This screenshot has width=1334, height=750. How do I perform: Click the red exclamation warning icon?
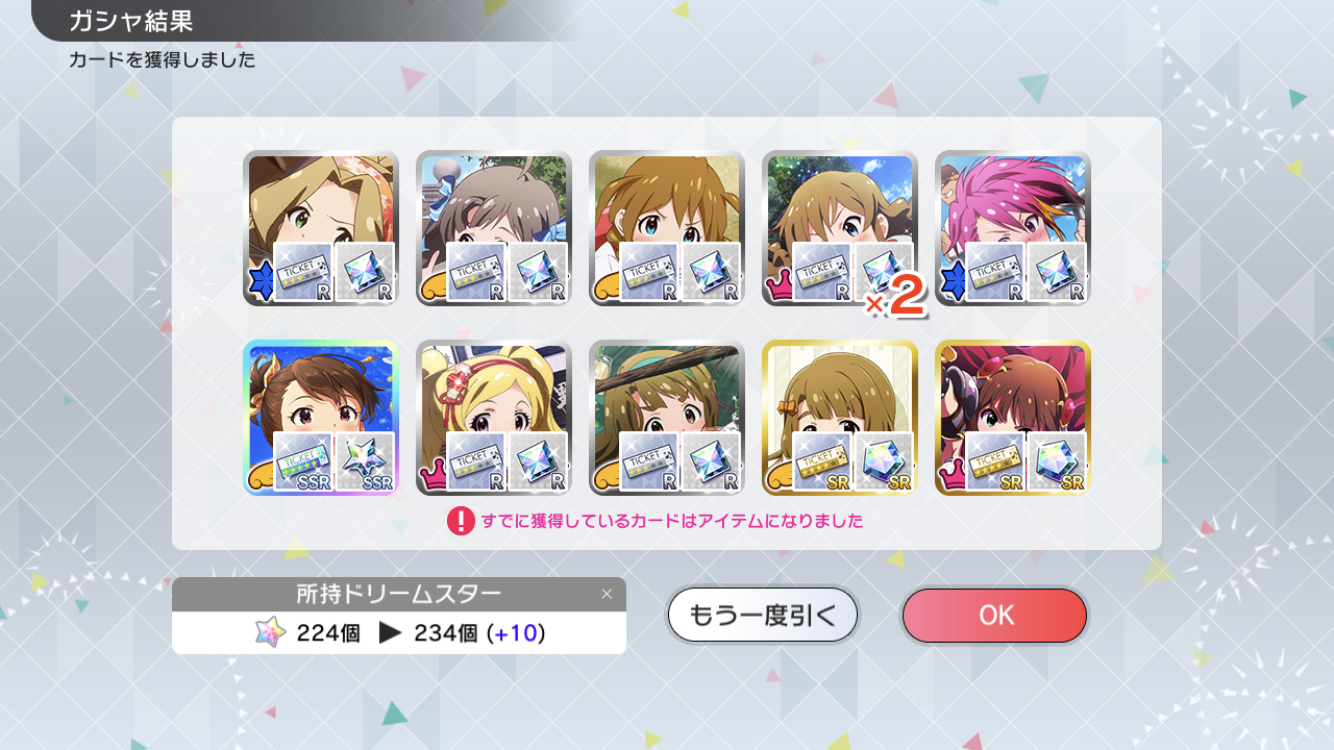(x=460, y=521)
